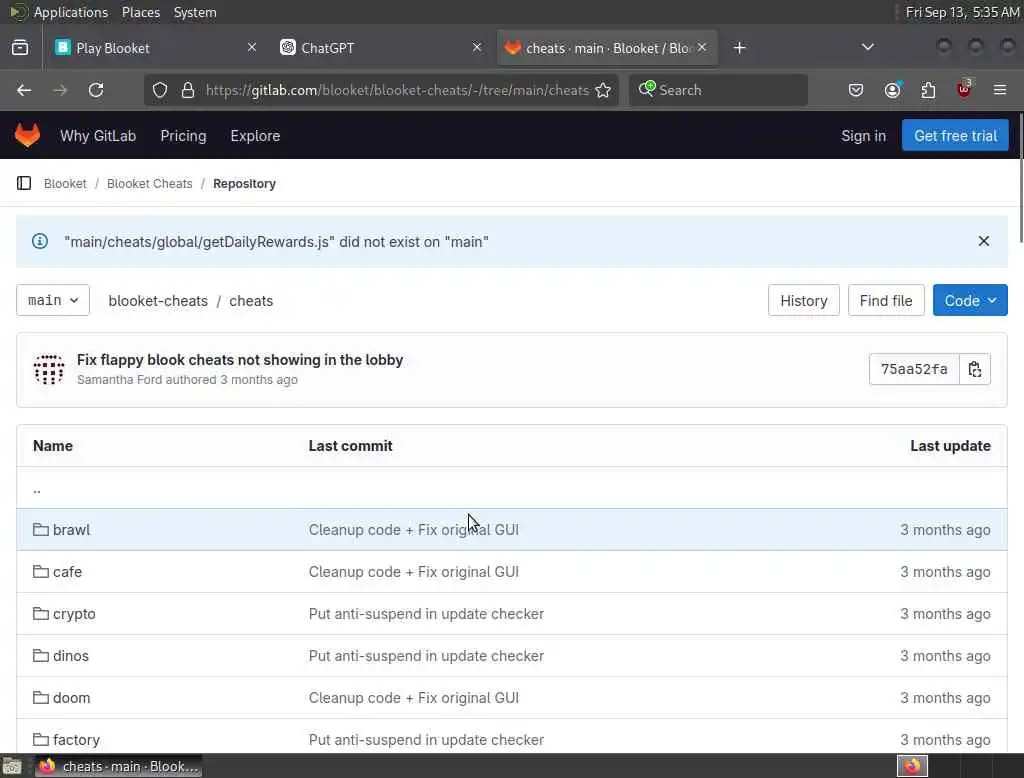This screenshot has width=1024, height=778.
Task: Click the browser Search box
Action: tap(718, 90)
